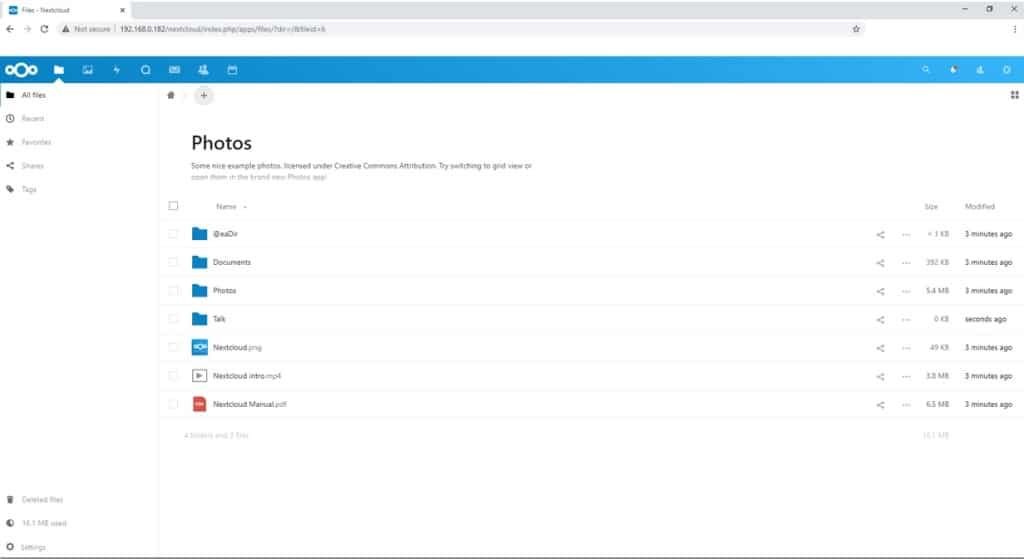
Task: Click the new file plus button
Action: [204, 95]
